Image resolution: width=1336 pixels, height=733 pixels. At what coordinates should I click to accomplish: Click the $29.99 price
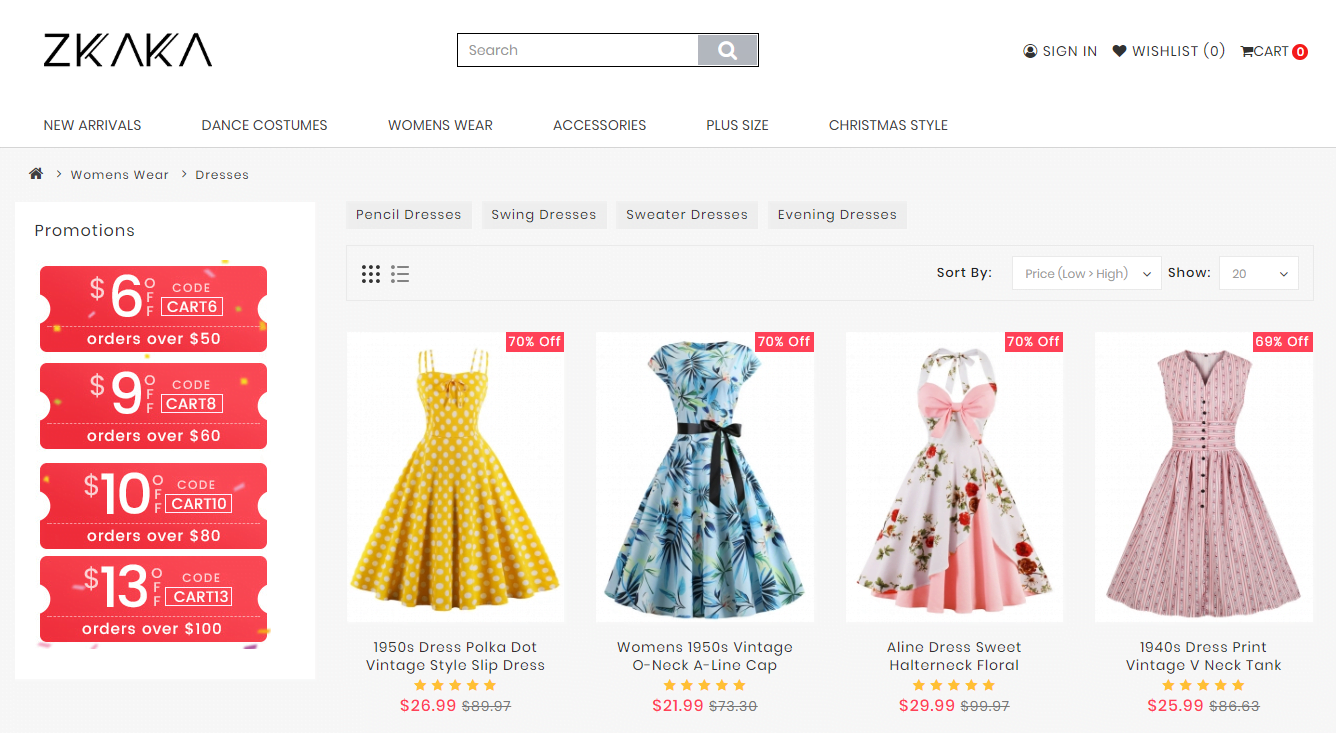pos(927,705)
